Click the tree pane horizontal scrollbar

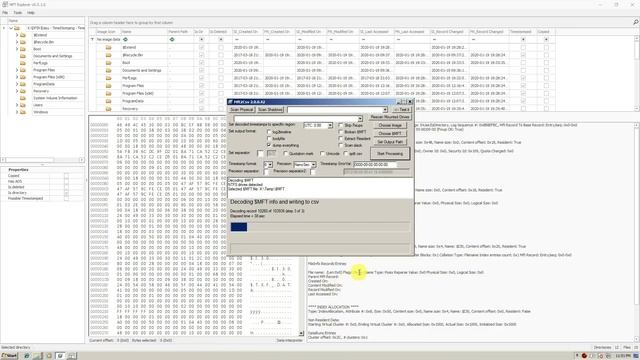[42, 160]
